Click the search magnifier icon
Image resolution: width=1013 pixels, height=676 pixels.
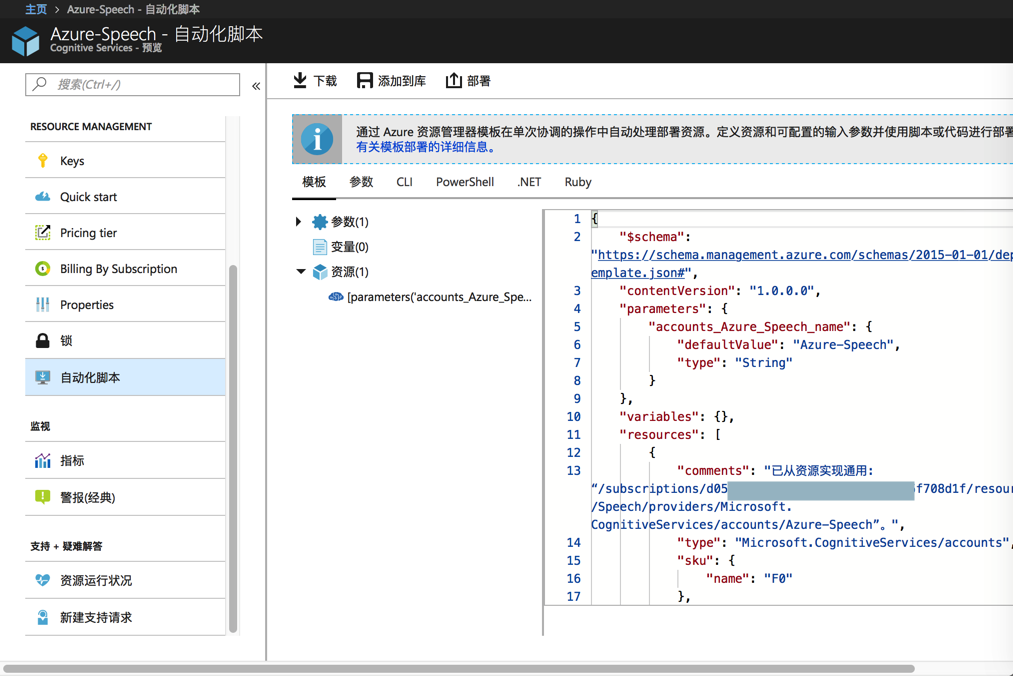[x=40, y=84]
